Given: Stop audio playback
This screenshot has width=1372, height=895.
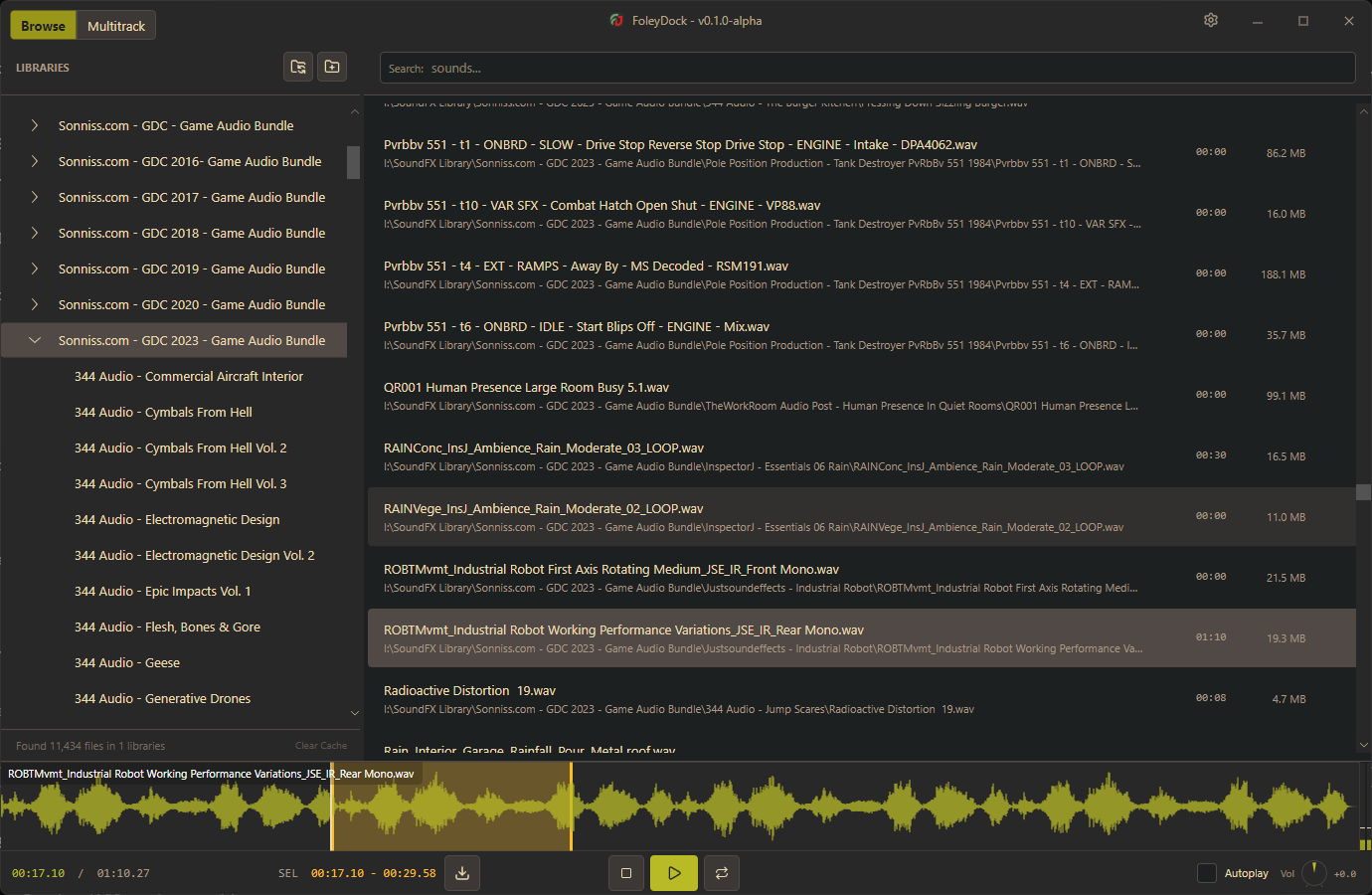Looking at the screenshot, I should point(626,873).
